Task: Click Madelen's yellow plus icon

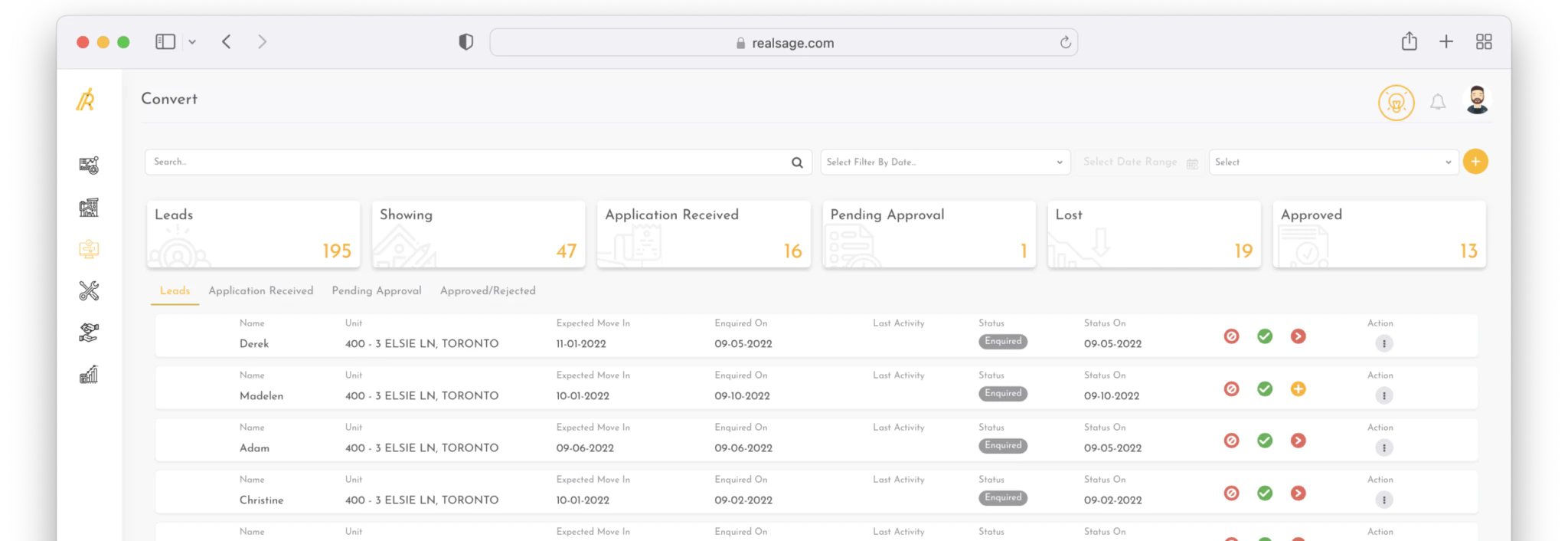Action: (1298, 389)
